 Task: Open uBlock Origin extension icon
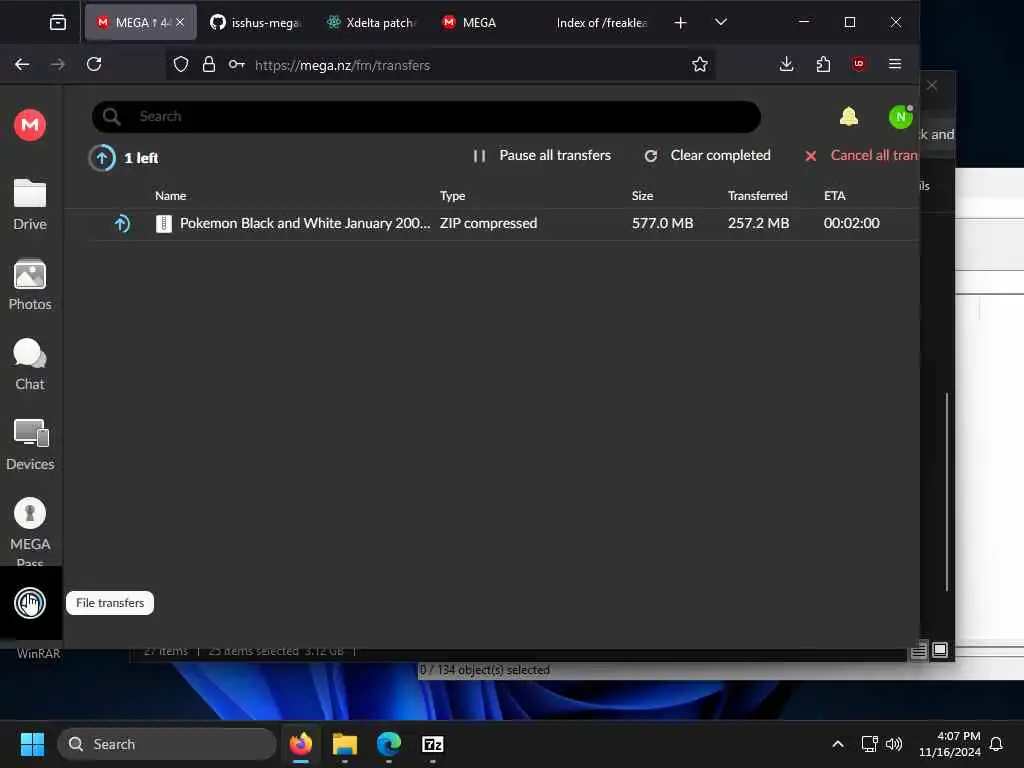point(859,65)
